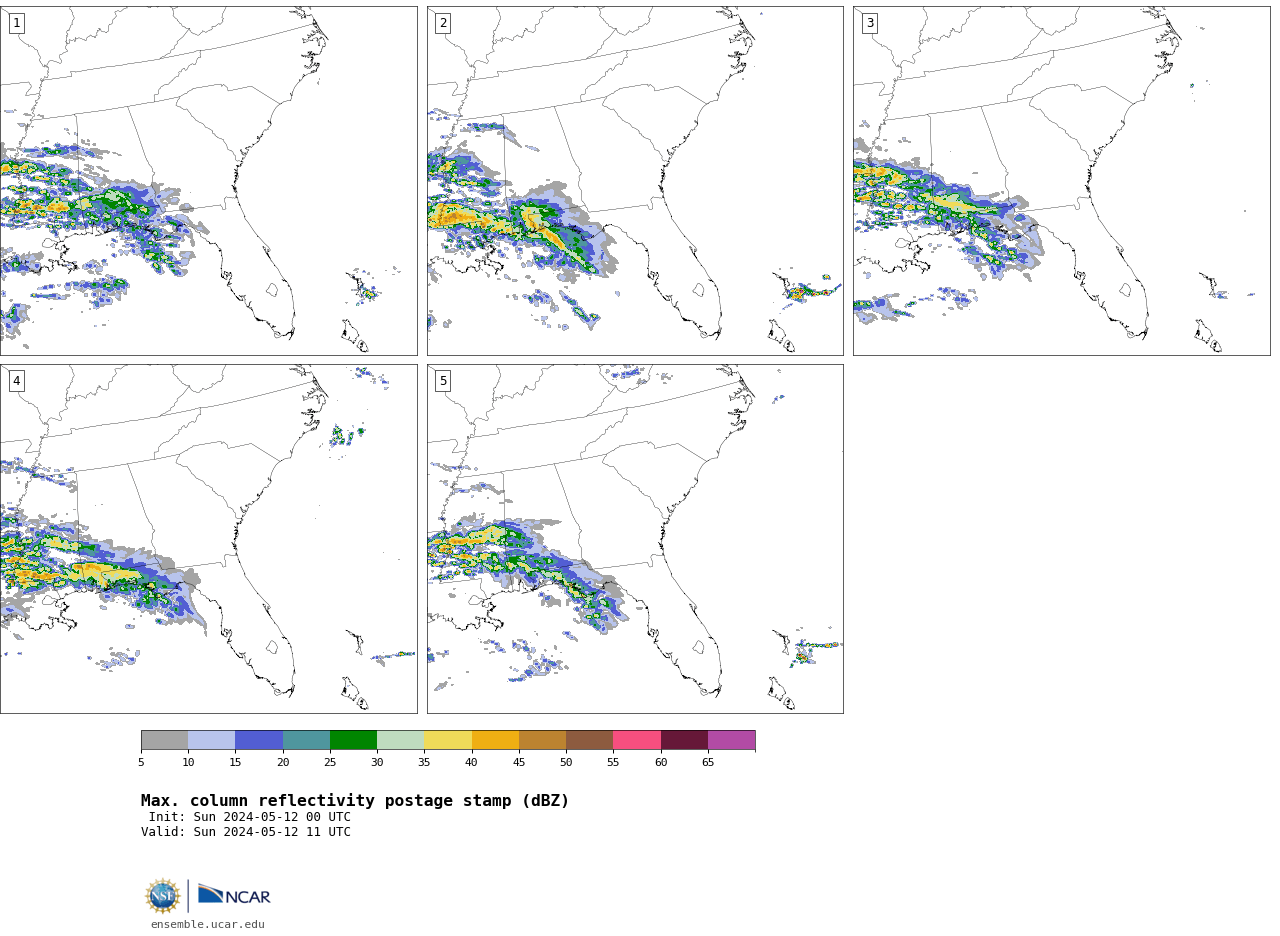Click the yellow 35-40 dBZ swatch
The image size is (1280, 936).
(448, 740)
